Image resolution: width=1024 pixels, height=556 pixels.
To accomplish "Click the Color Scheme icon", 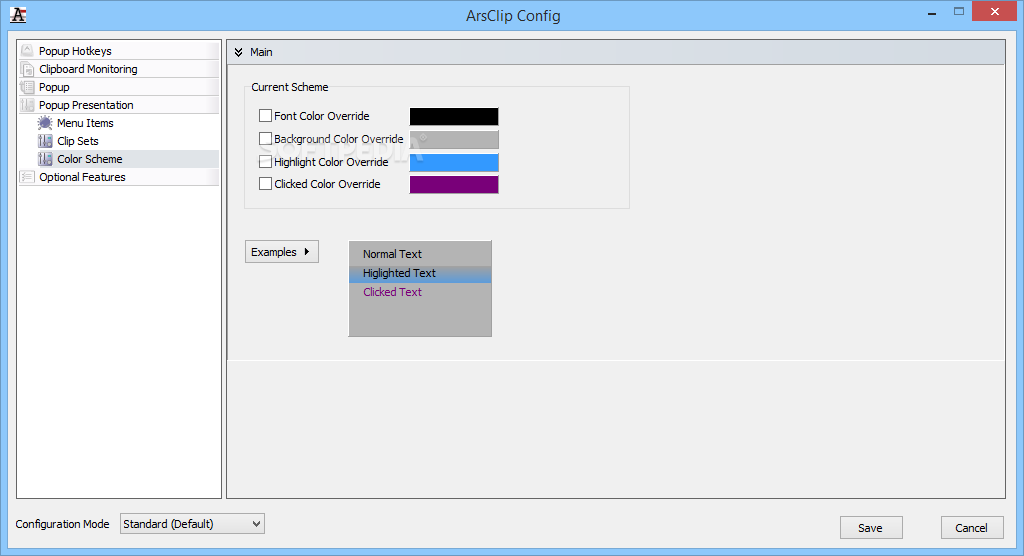I will (45, 159).
